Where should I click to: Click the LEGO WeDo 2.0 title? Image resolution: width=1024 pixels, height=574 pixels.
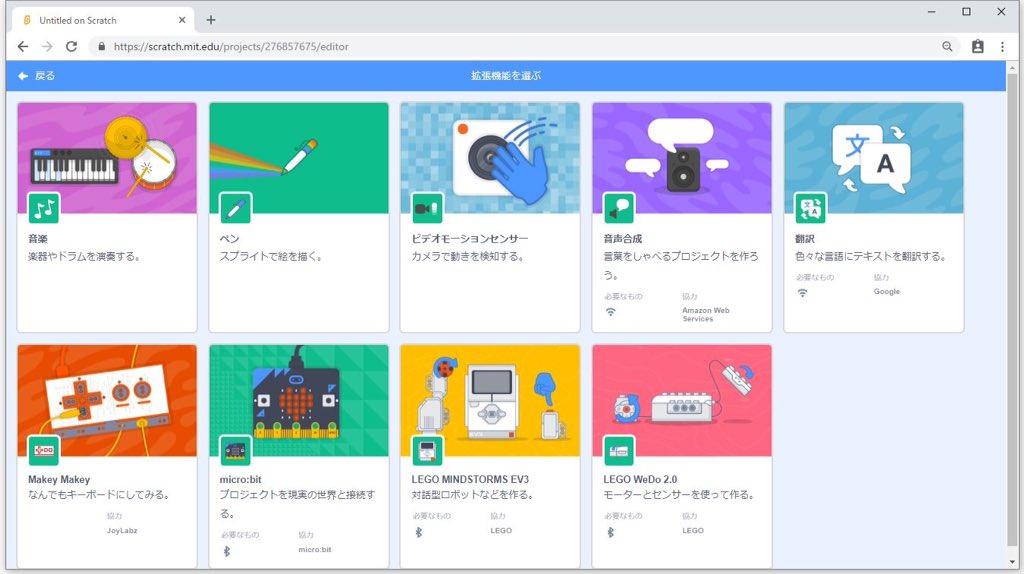click(640, 479)
